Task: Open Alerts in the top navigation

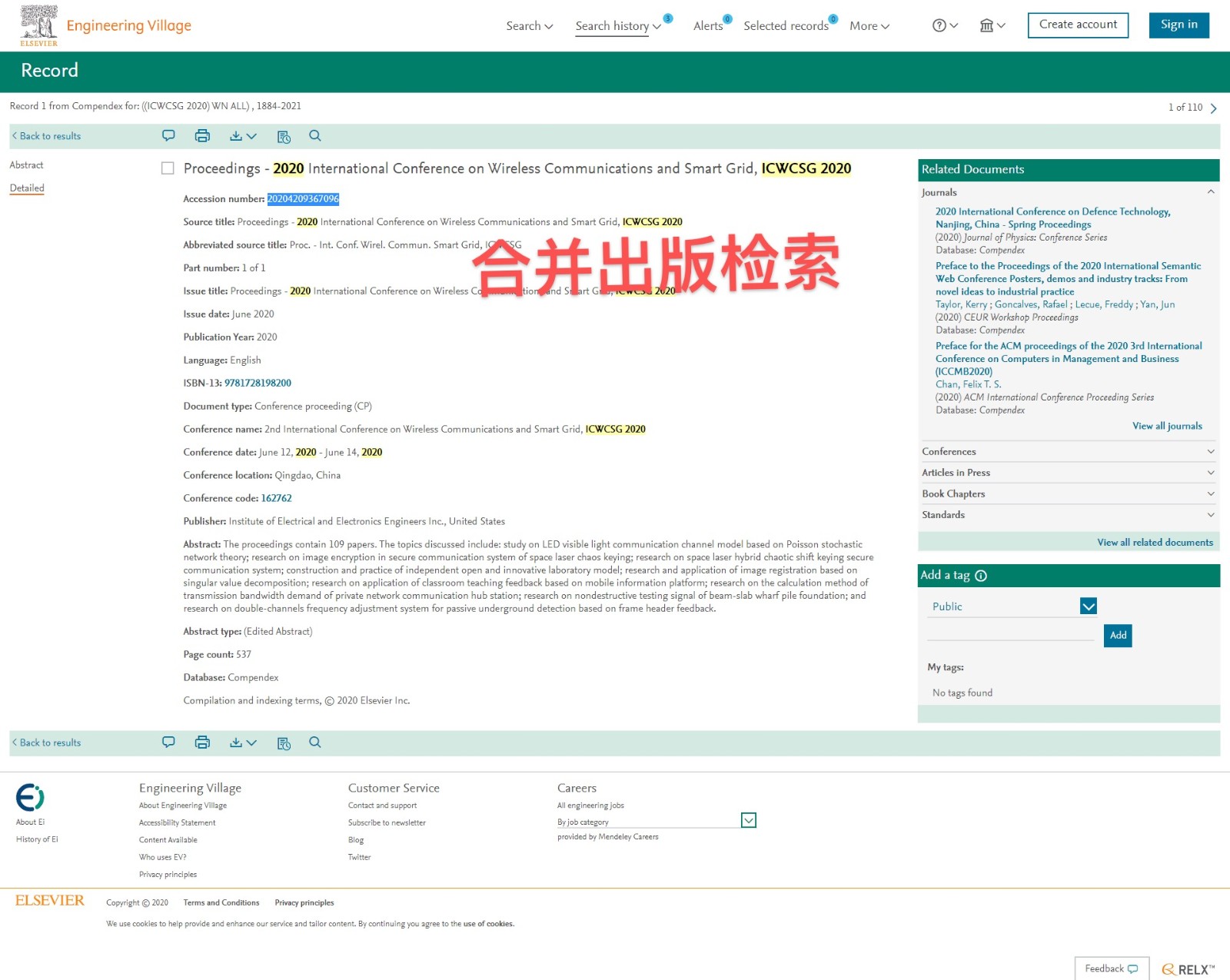Action: (x=709, y=26)
